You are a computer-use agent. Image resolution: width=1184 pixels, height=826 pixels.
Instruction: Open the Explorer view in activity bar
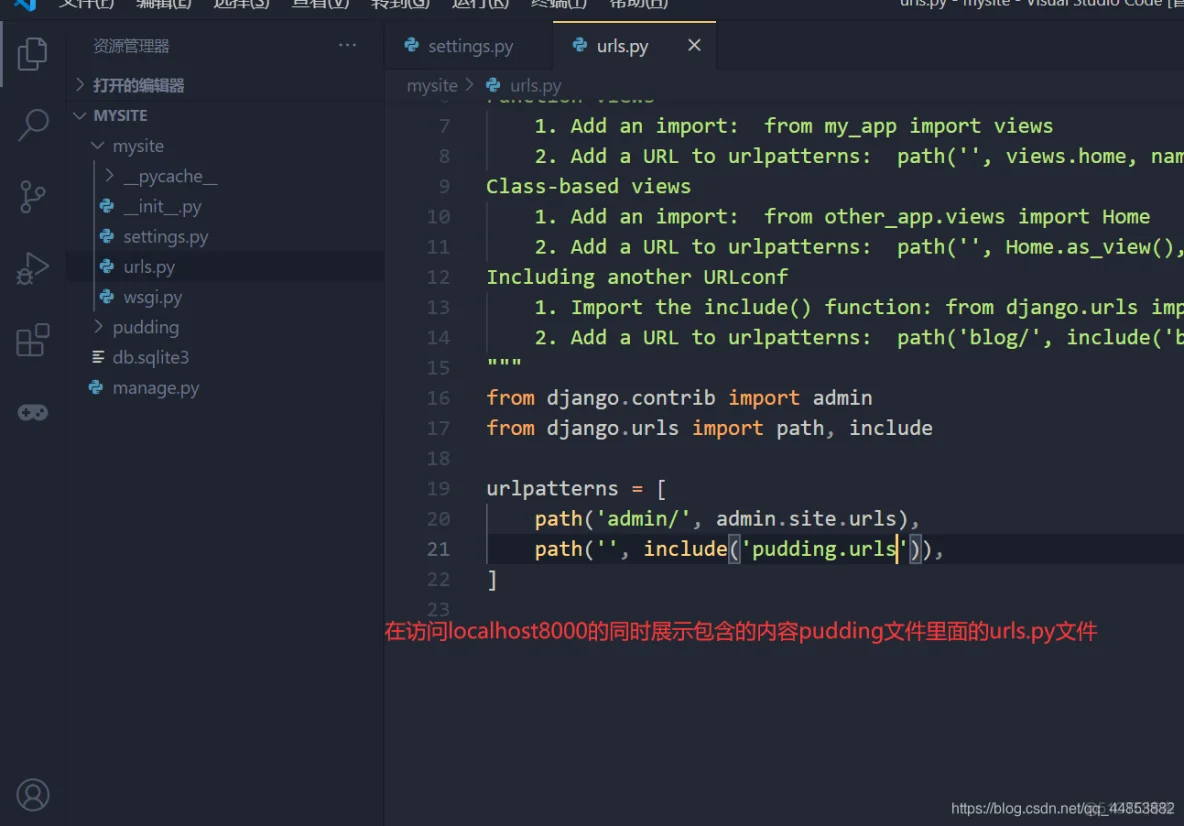(x=32, y=54)
